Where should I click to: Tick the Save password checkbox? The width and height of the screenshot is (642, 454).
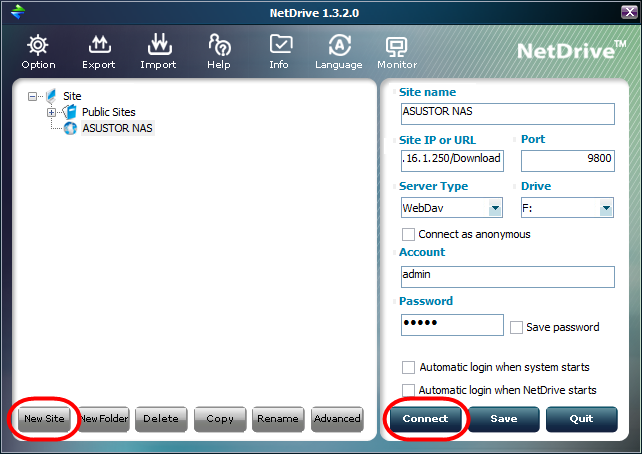516,328
